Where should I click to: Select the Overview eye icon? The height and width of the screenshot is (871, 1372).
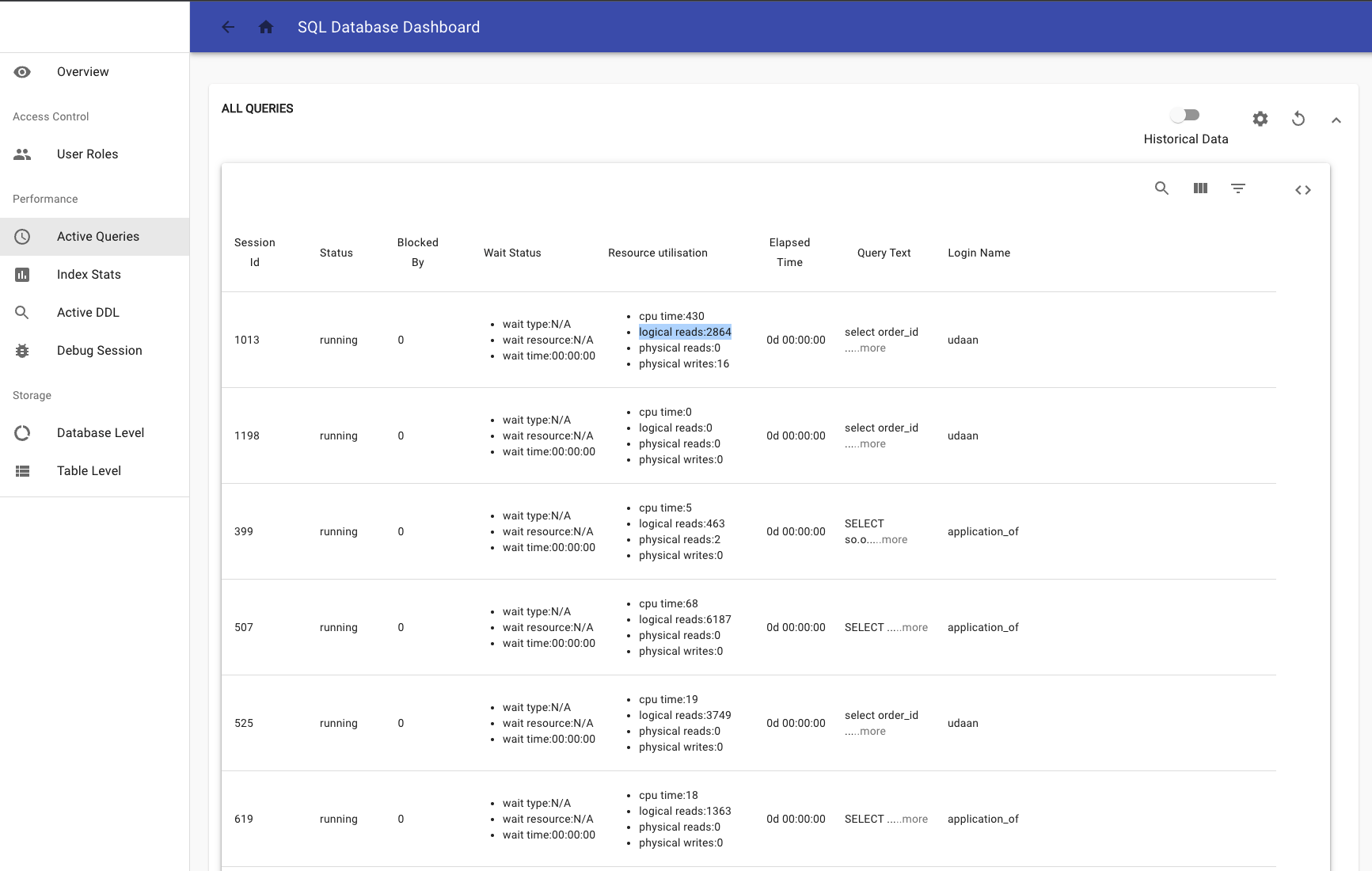[x=21, y=71]
